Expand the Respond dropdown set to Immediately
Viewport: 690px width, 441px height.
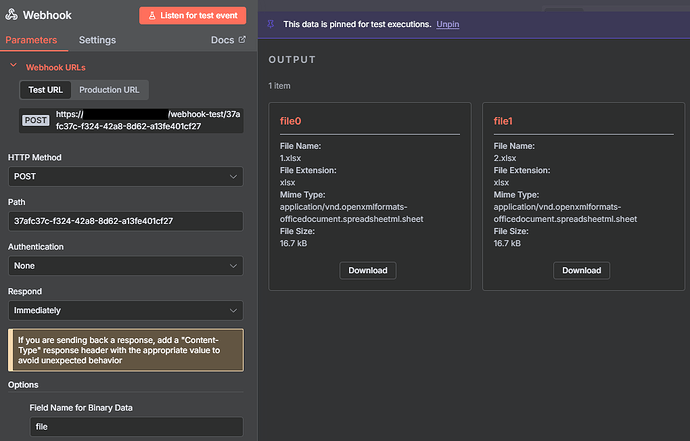125,310
